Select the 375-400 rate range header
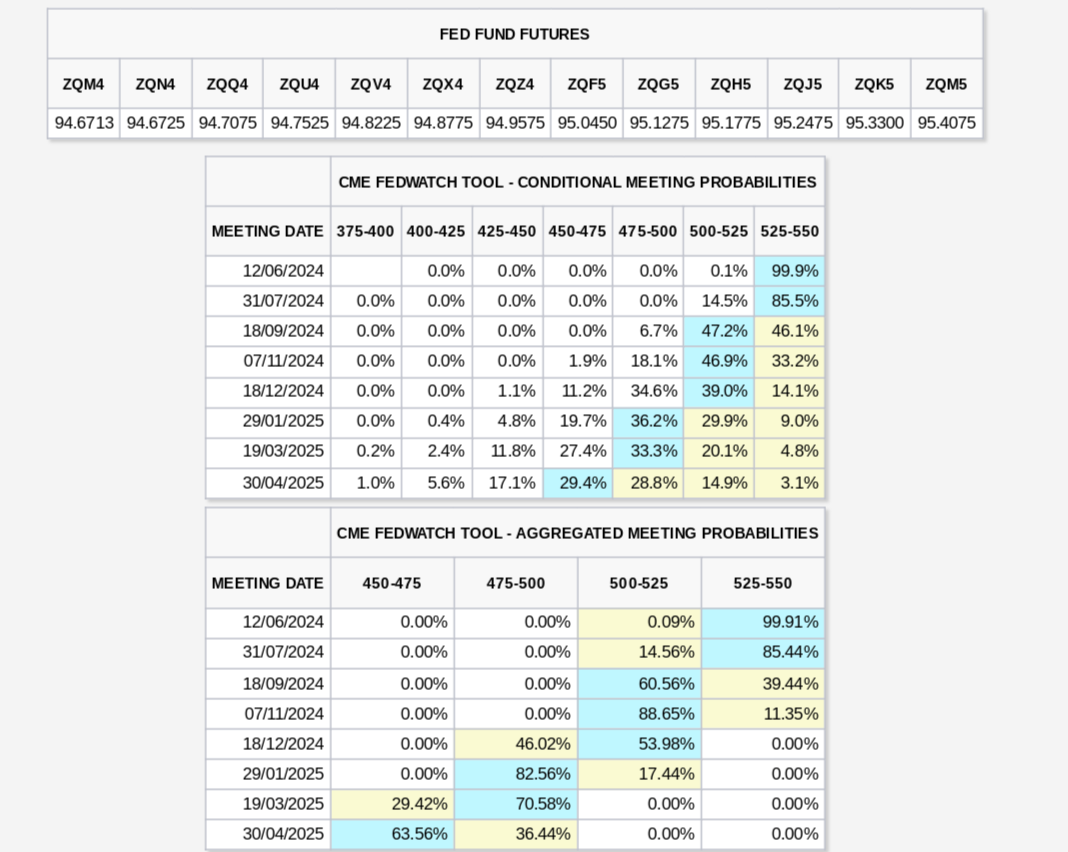This screenshot has height=852, width=1068. click(366, 231)
